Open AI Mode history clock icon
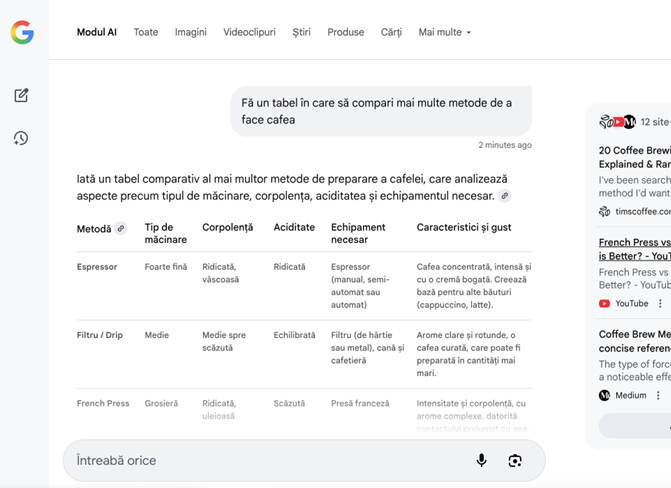This screenshot has height=488, width=671. coord(21,139)
